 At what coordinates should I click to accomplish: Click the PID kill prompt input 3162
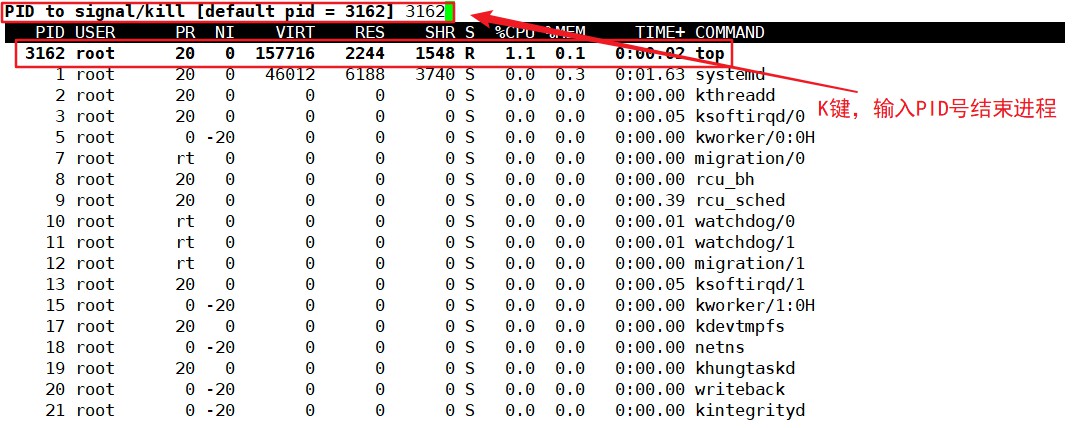pyautogui.click(x=425, y=12)
